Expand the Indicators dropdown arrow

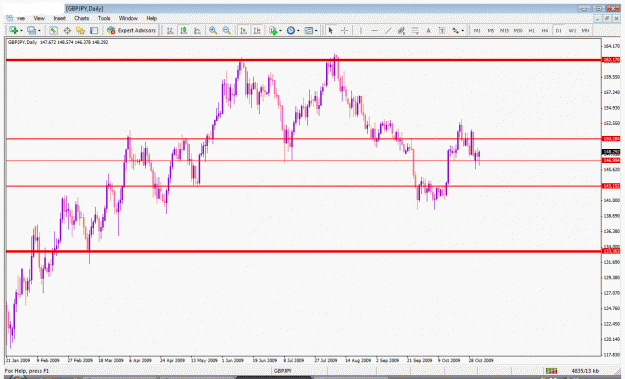280,31
